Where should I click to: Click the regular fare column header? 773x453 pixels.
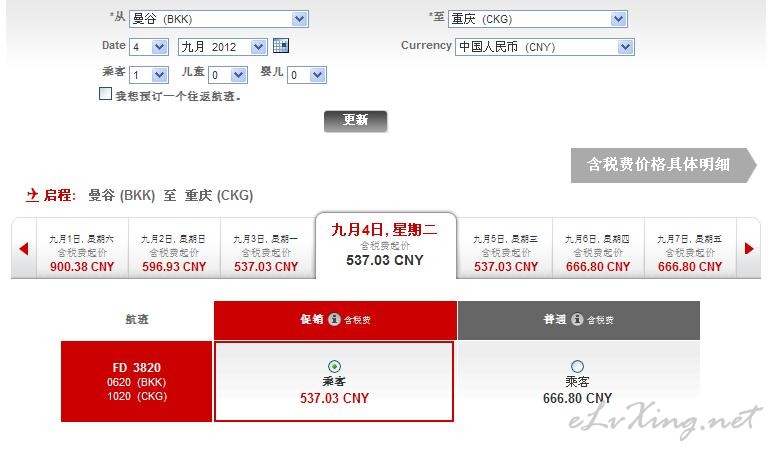coord(579,320)
